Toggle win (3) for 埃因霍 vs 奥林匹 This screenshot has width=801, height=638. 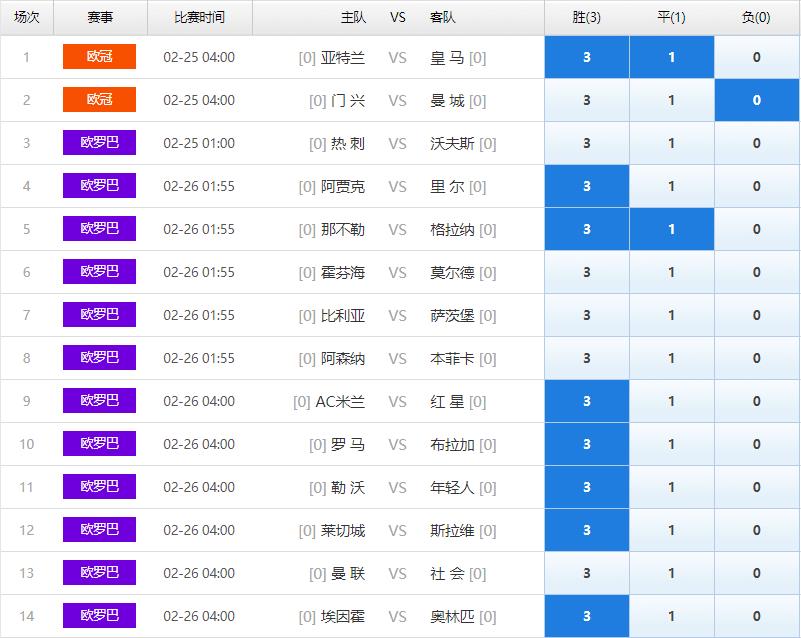[x=587, y=616]
